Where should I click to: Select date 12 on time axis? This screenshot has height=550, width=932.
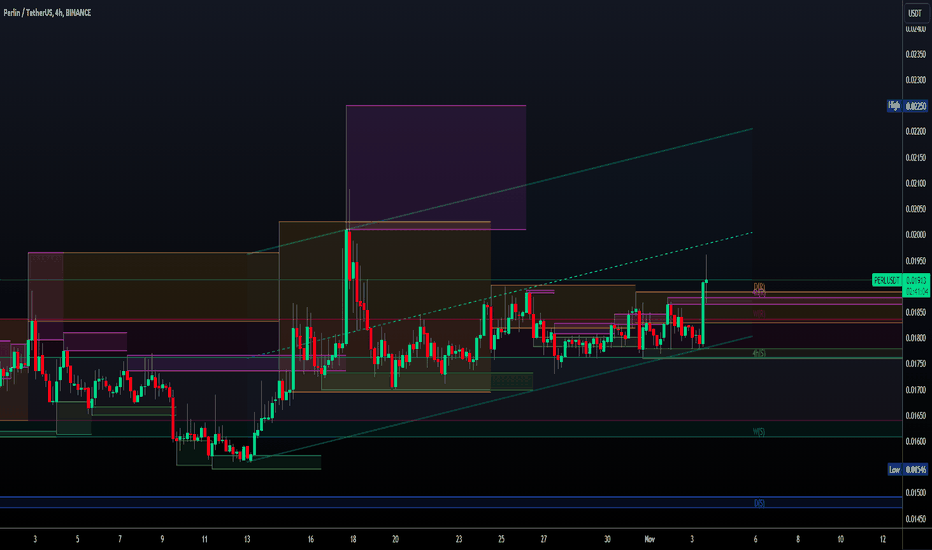click(x=883, y=539)
